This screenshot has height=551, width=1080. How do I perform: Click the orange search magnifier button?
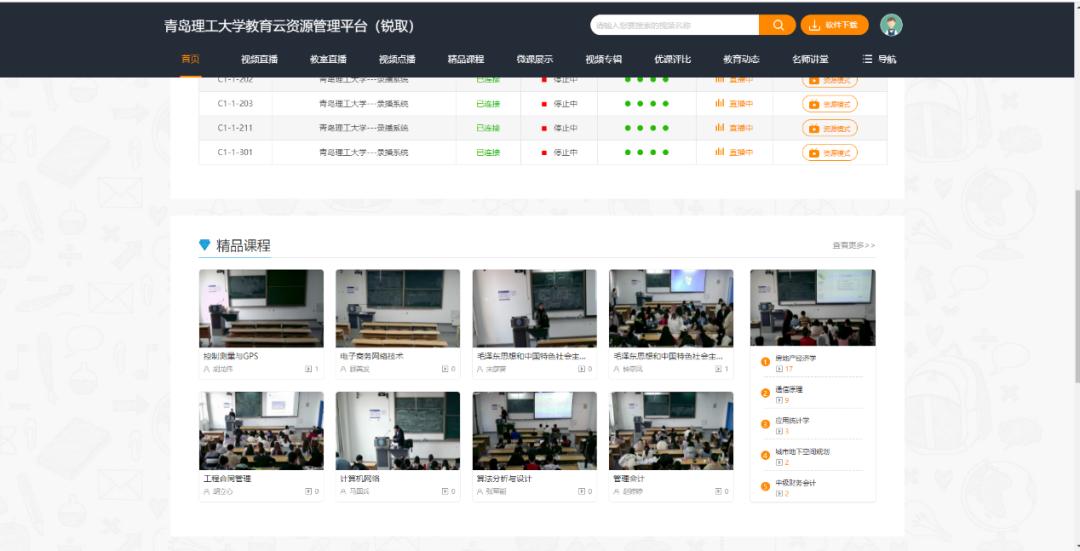777,25
